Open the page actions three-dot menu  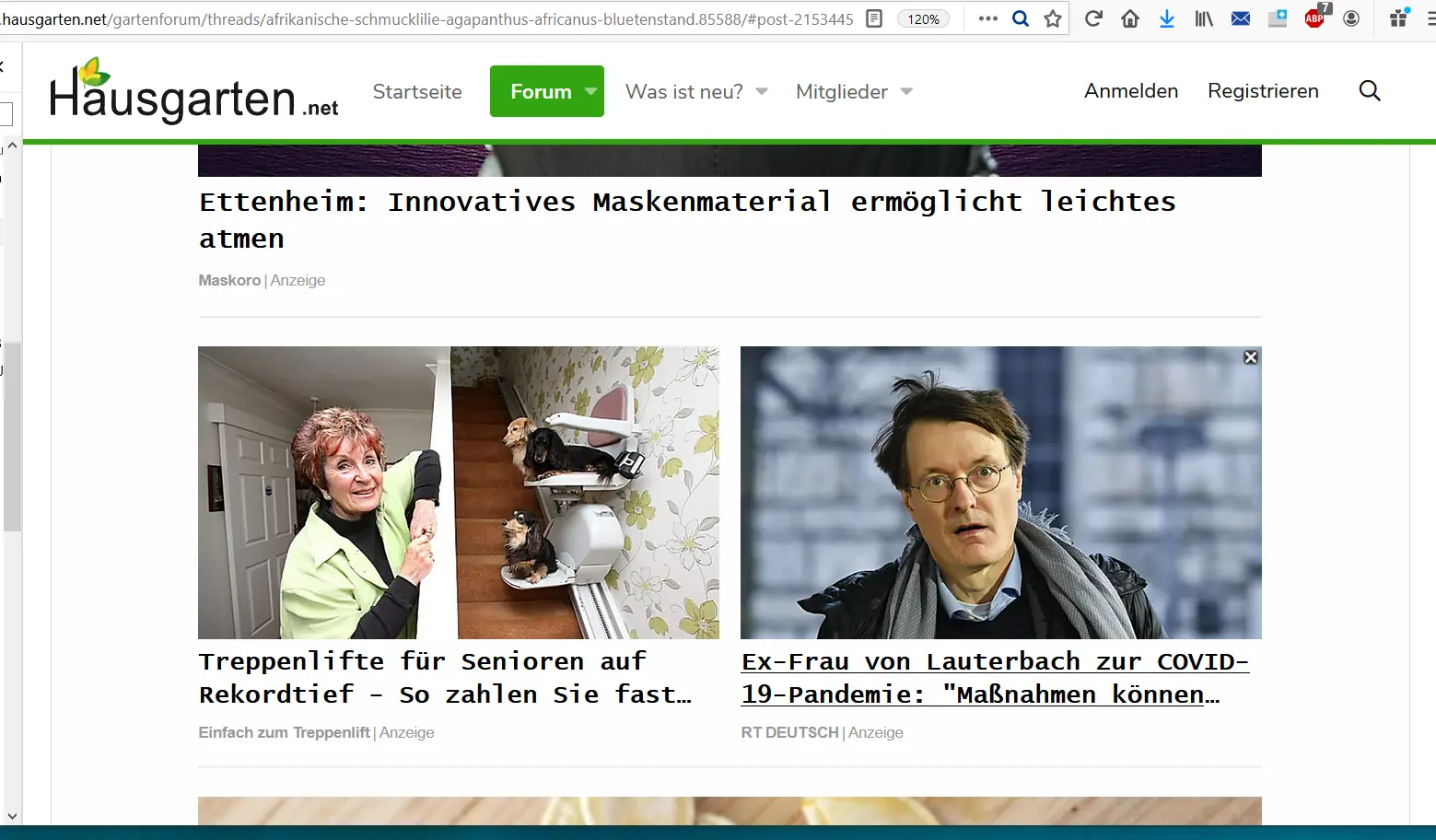tap(988, 18)
